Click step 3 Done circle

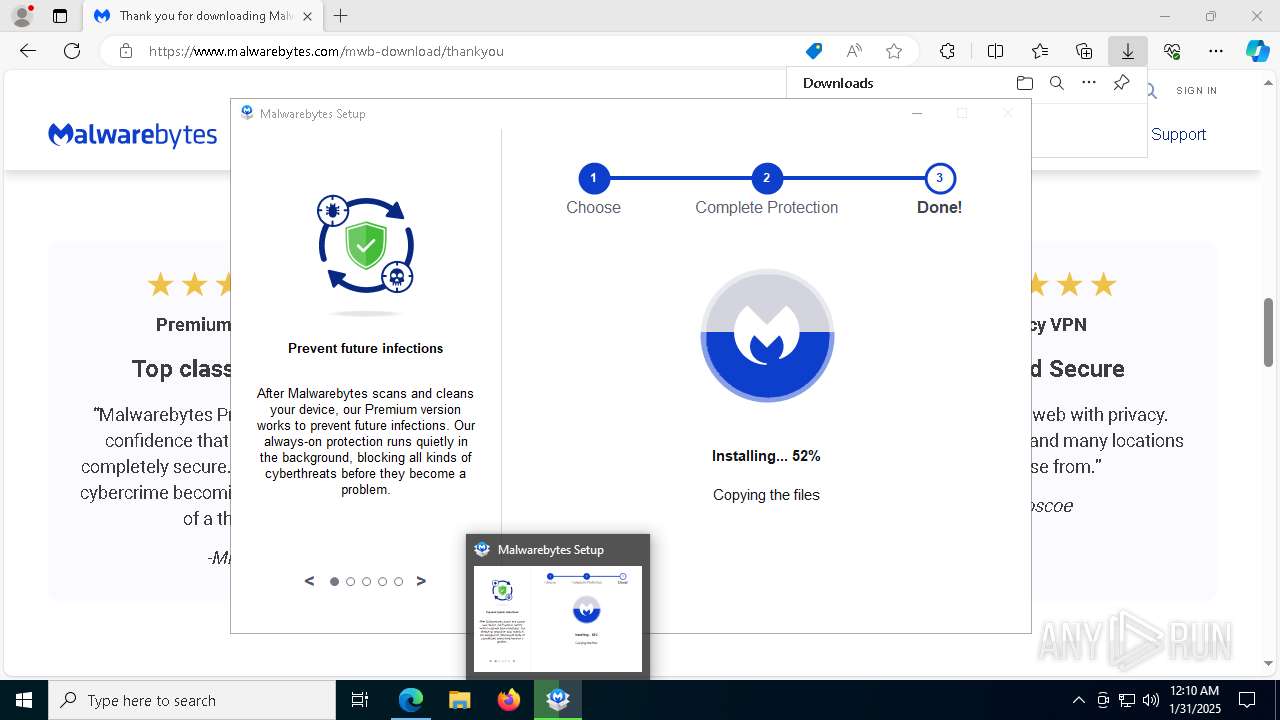click(x=940, y=179)
